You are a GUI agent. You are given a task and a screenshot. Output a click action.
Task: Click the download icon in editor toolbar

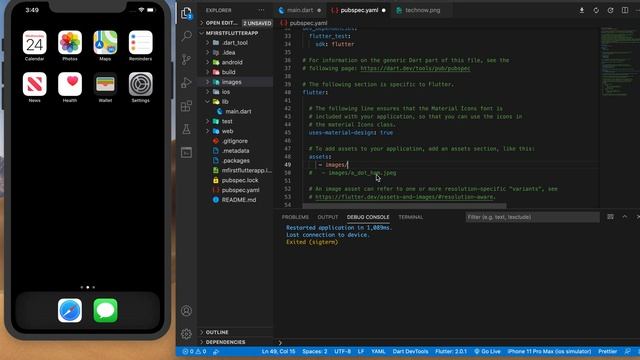pyautogui.click(x=582, y=10)
